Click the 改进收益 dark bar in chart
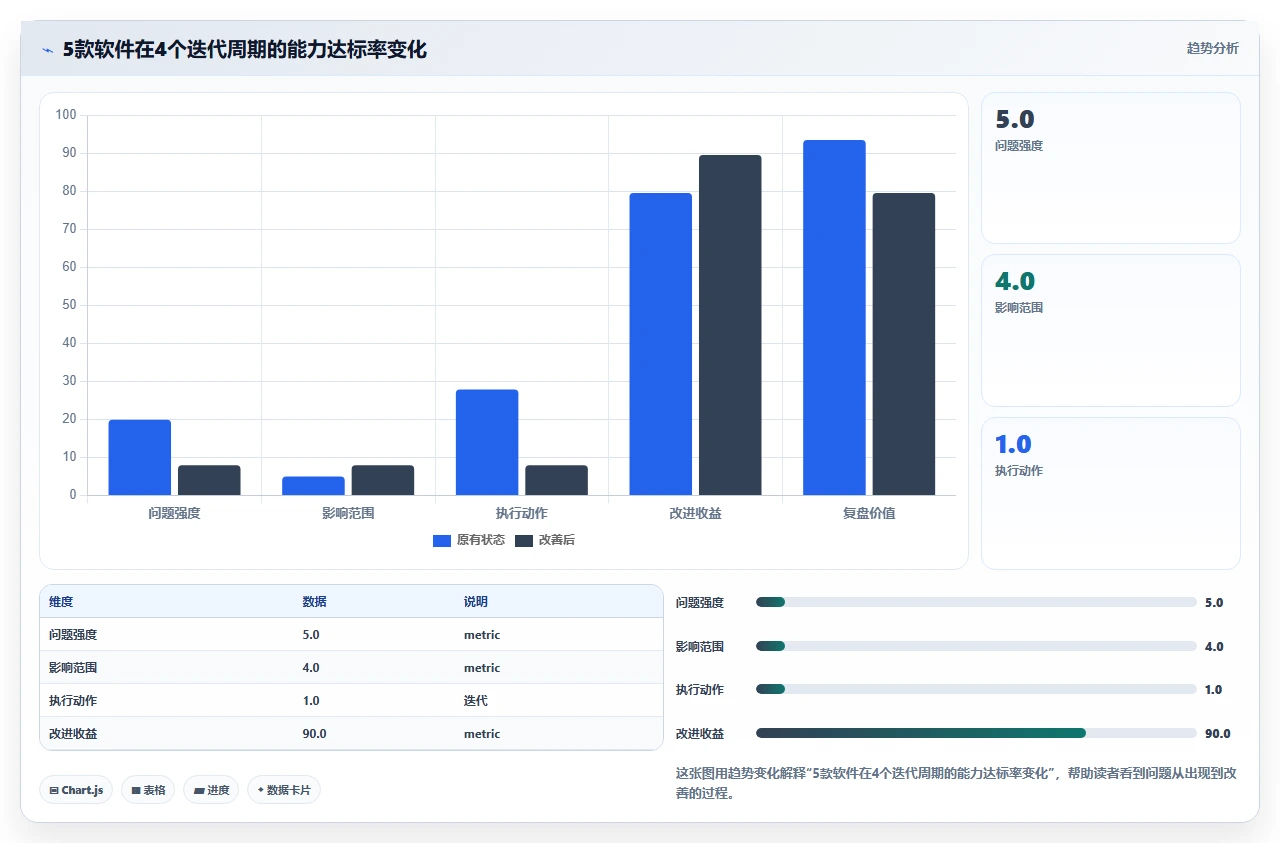 click(730, 325)
